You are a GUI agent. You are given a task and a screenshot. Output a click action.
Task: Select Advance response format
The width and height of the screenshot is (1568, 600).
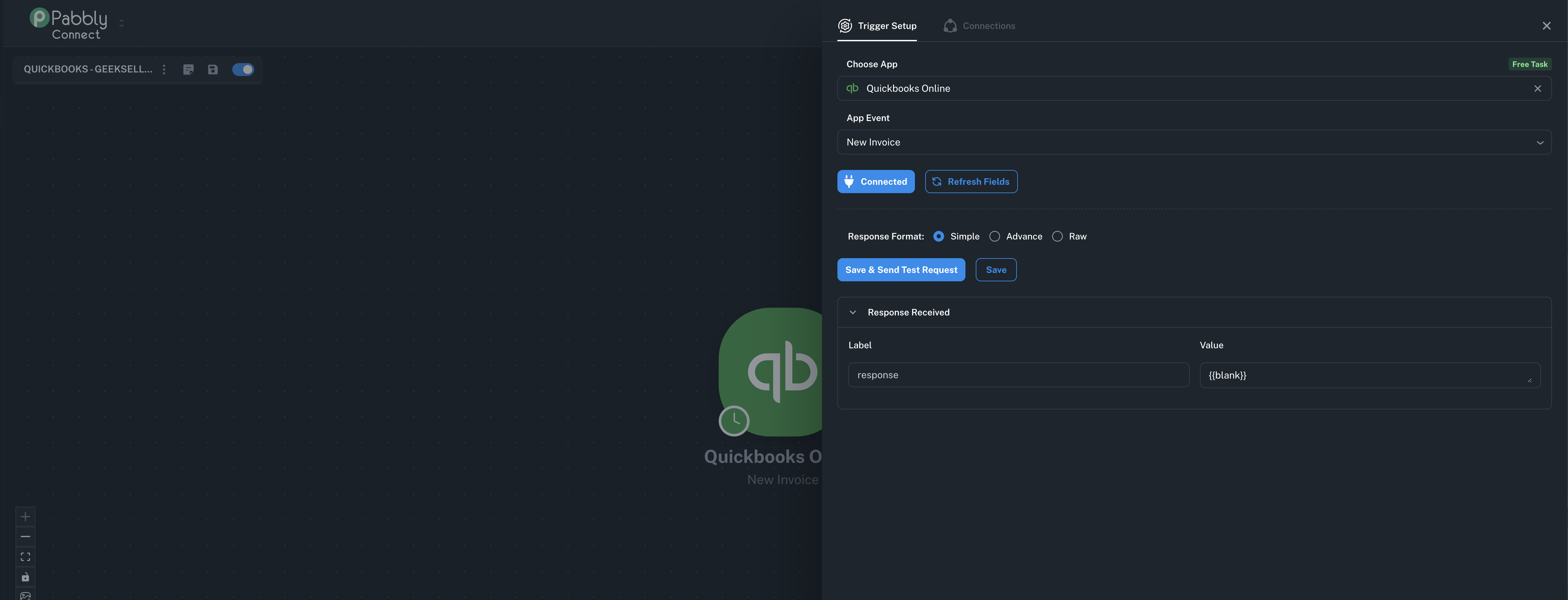995,236
